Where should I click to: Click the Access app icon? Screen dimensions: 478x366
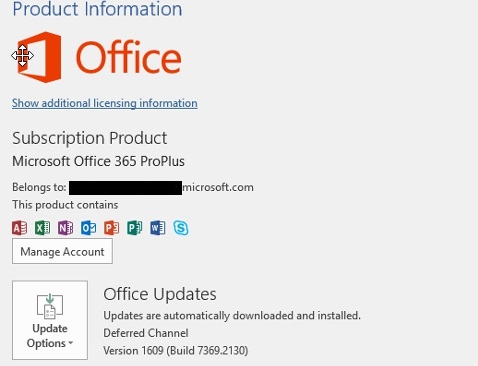[20, 228]
